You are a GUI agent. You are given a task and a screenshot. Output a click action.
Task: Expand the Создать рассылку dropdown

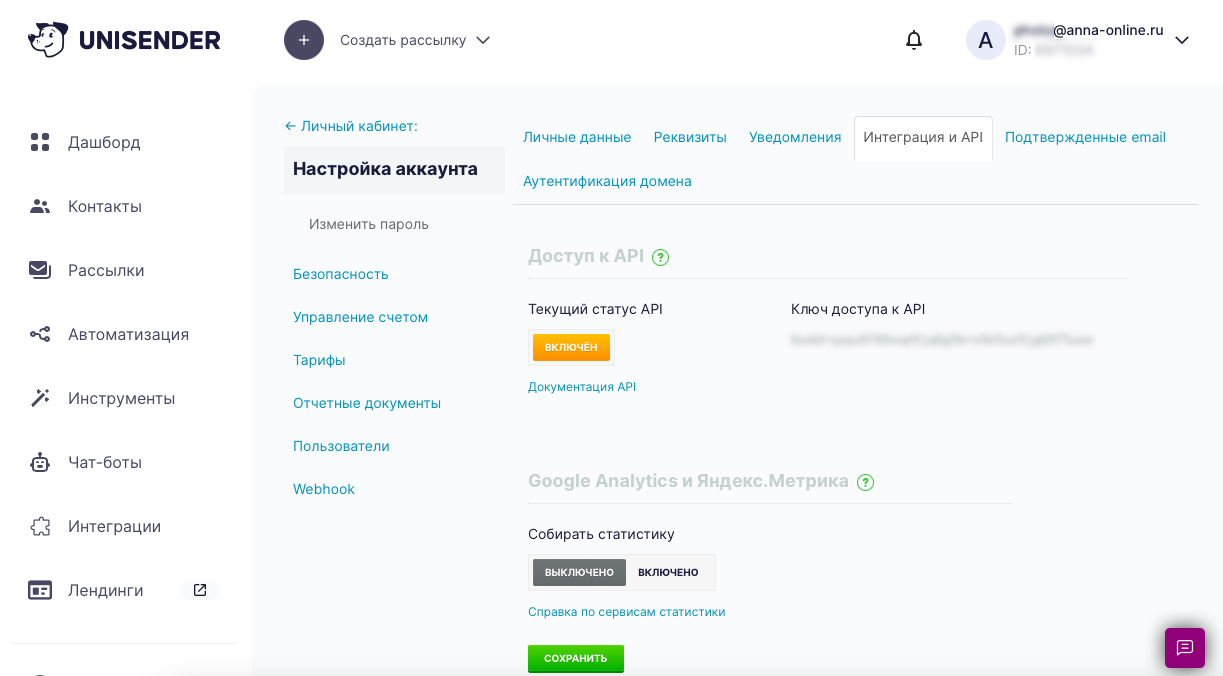483,40
